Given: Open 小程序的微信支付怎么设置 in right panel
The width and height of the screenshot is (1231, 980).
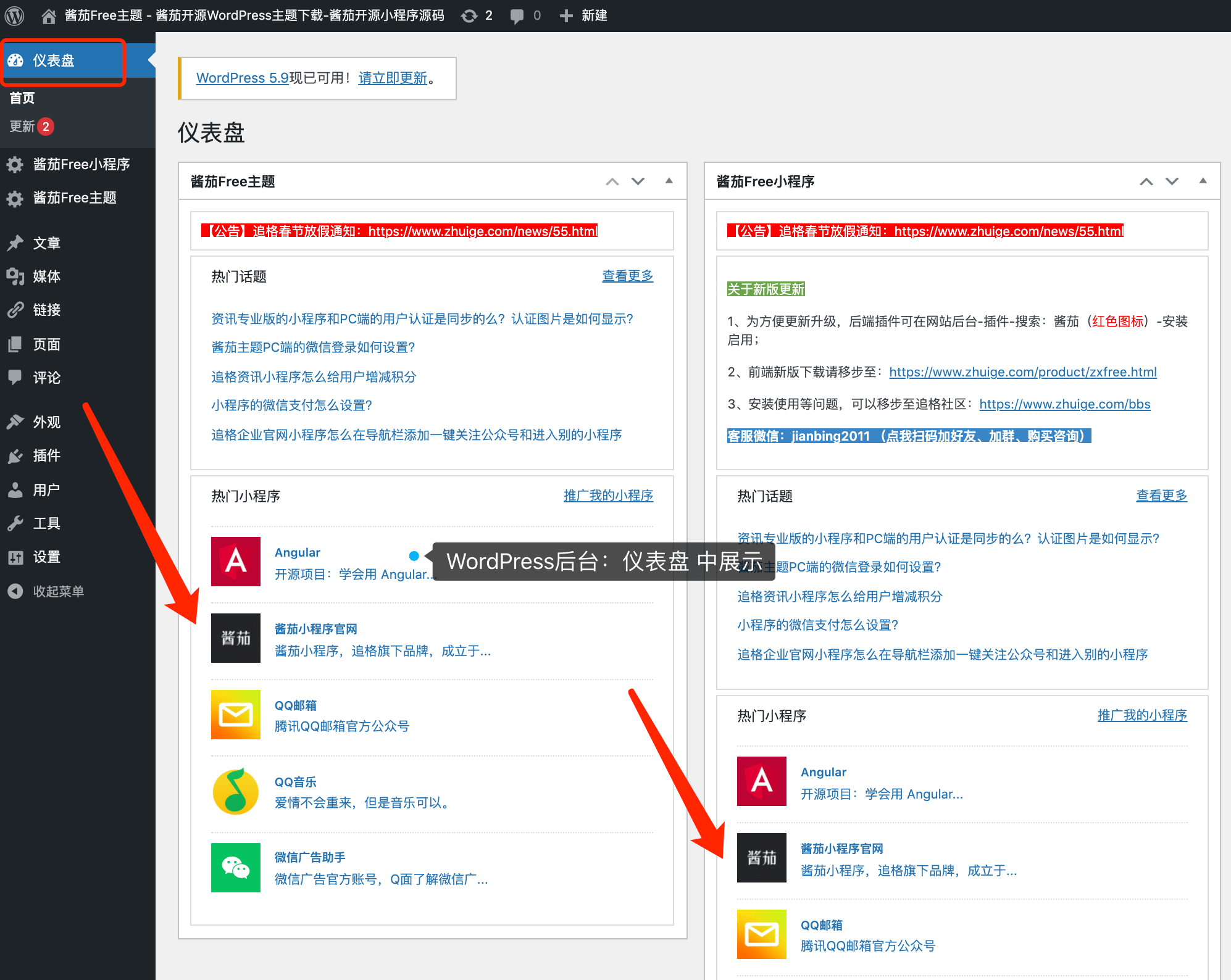Looking at the screenshot, I should click(x=818, y=625).
